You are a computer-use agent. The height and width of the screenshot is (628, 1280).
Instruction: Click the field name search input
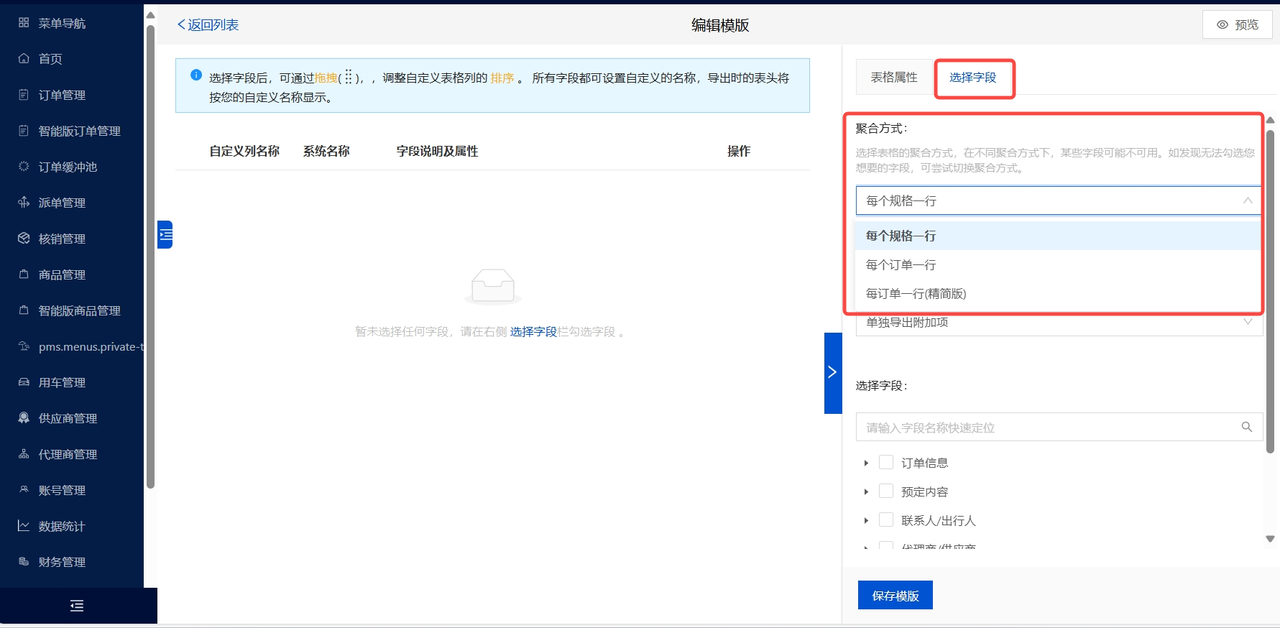tap(1045, 427)
